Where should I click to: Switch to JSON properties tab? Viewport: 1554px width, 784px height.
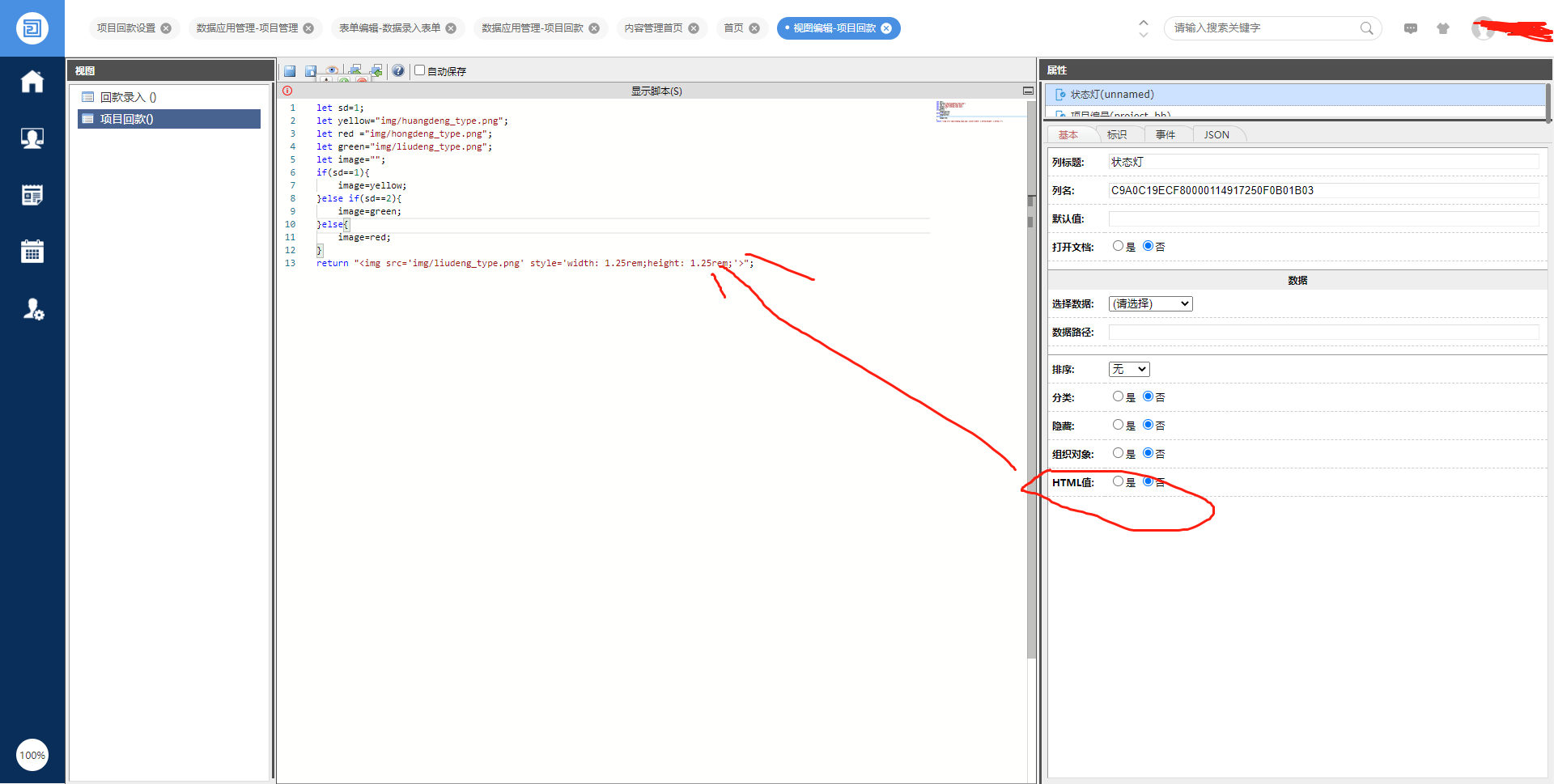1216,135
